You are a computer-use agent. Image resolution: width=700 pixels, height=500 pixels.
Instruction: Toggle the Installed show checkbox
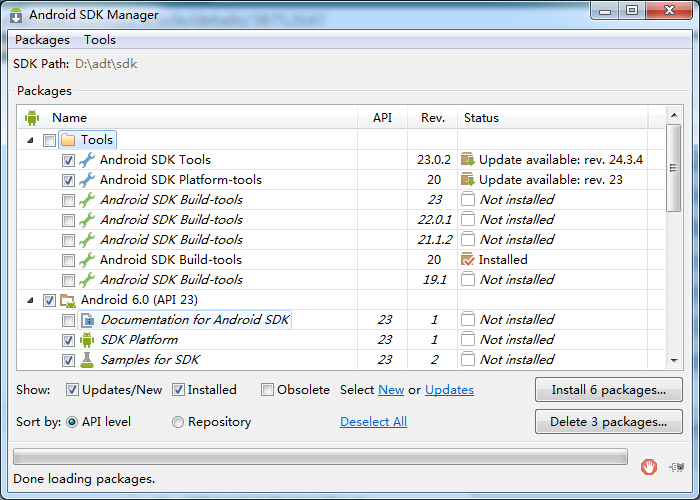(178, 390)
